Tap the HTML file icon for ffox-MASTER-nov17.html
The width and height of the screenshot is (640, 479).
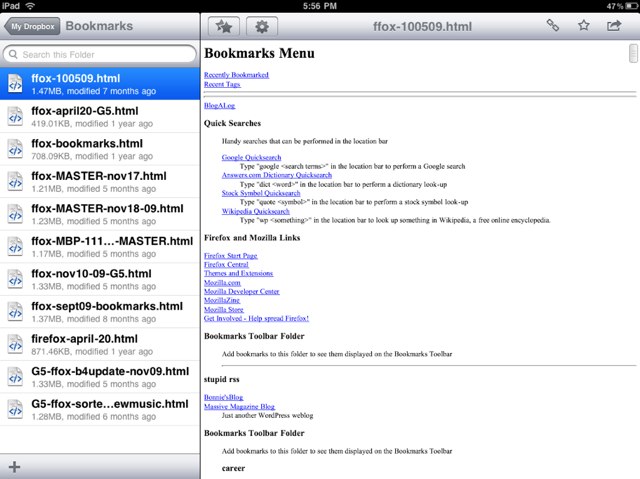pyautogui.click(x=15, y=182)
